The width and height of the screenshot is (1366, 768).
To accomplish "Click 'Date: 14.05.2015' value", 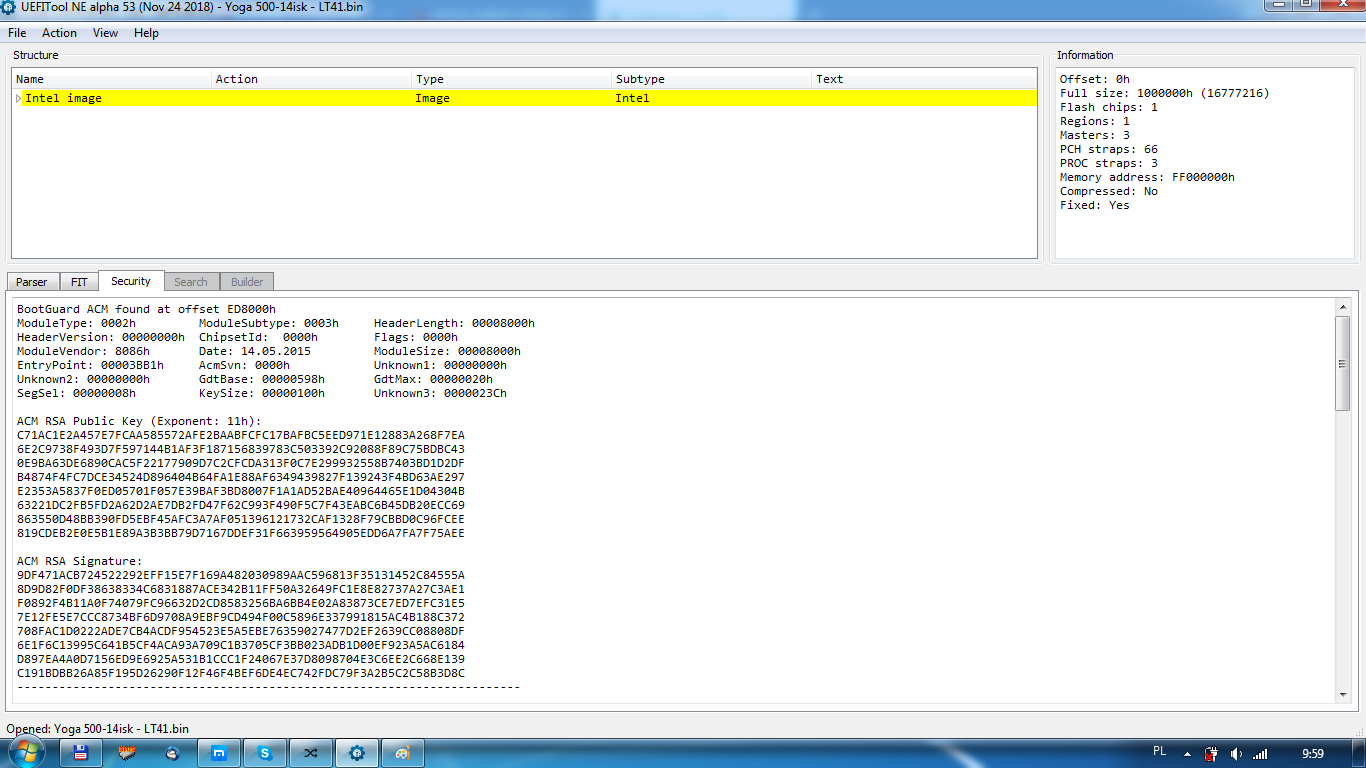I will tap(255, 351).
